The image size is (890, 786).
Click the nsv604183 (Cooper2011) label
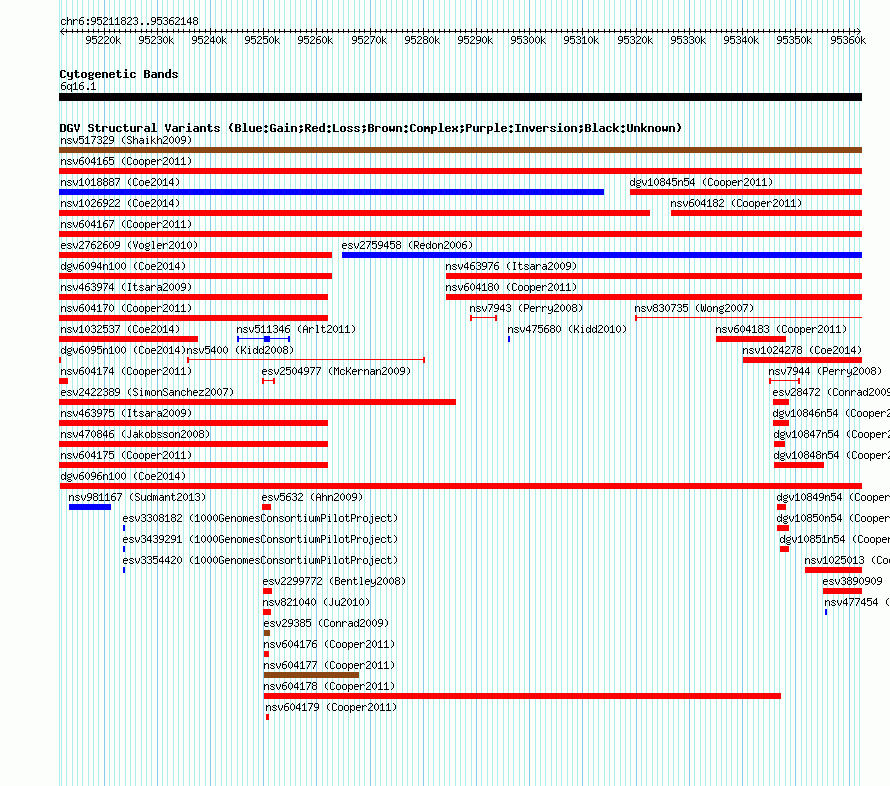pos(780,329)
